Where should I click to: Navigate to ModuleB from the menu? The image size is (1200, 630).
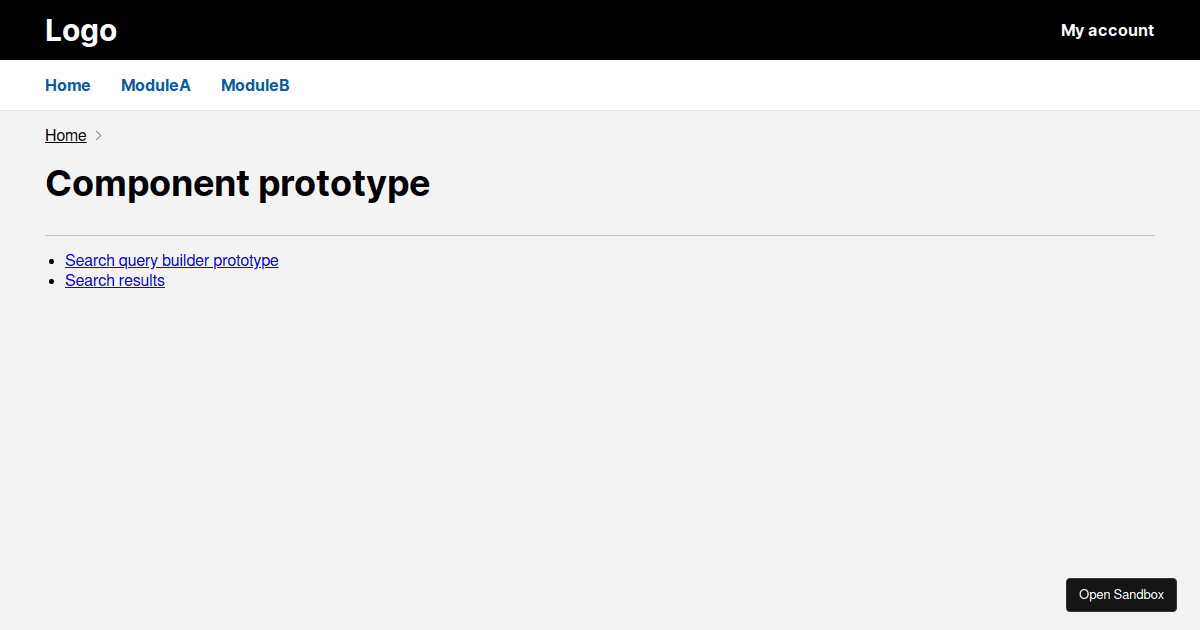(x=255, y=85)
